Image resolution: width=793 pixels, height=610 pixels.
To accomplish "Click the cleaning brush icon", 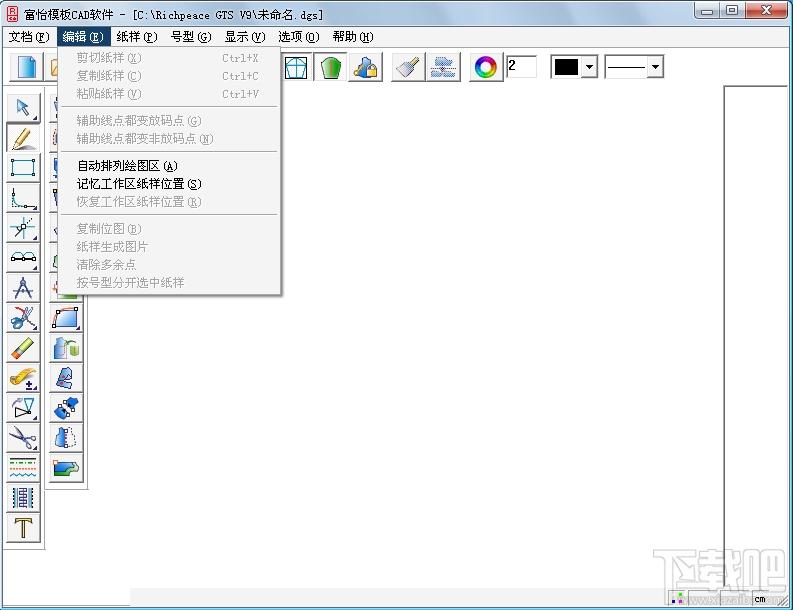I will [408, 67].
